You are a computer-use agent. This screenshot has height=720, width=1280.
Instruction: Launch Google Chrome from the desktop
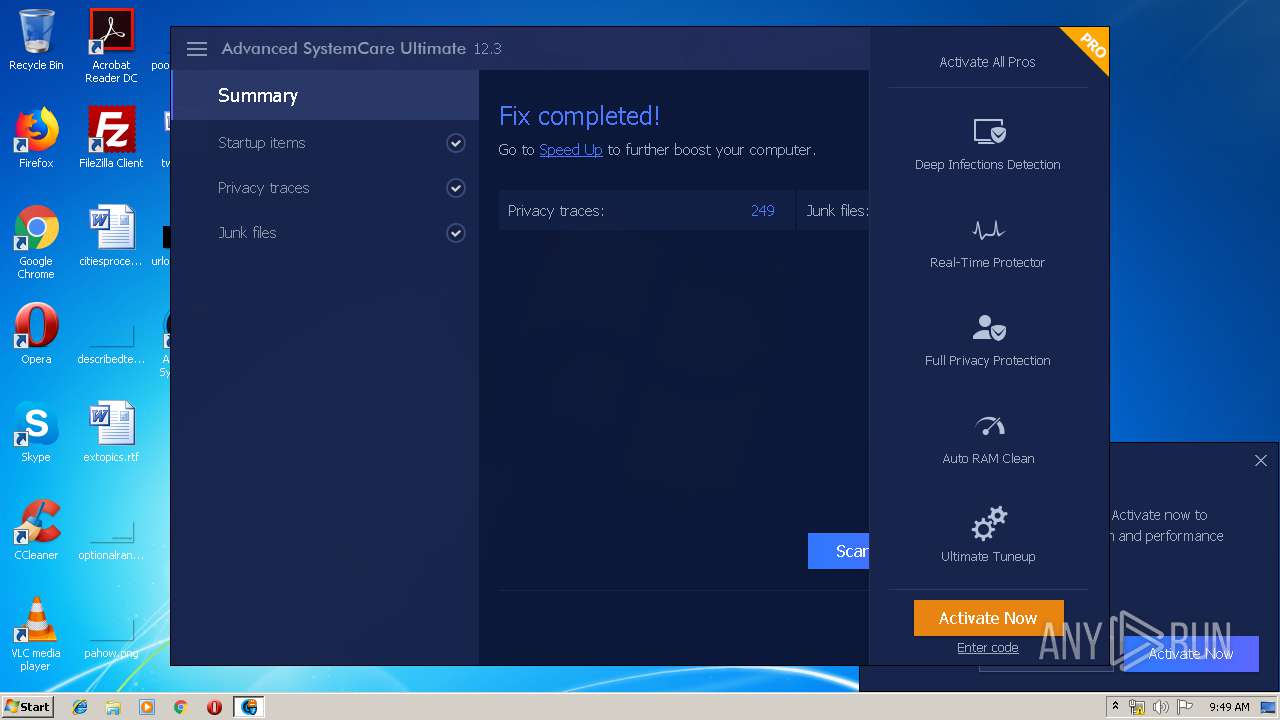[36, 242]
